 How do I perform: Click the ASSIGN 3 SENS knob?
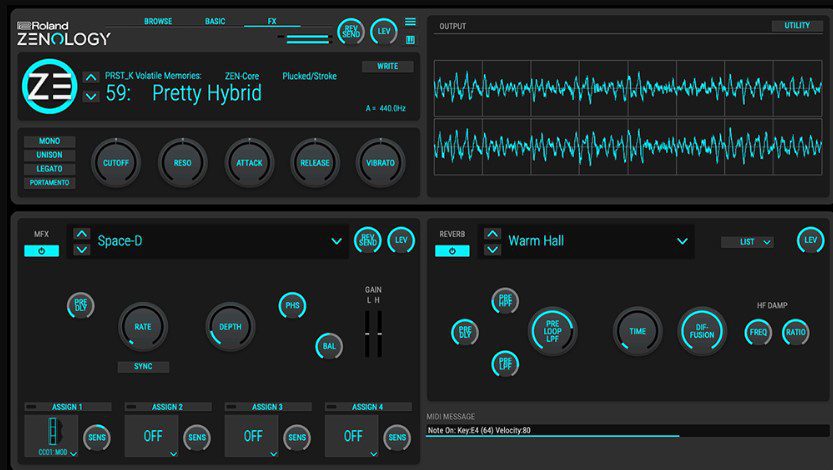point(297,438)
